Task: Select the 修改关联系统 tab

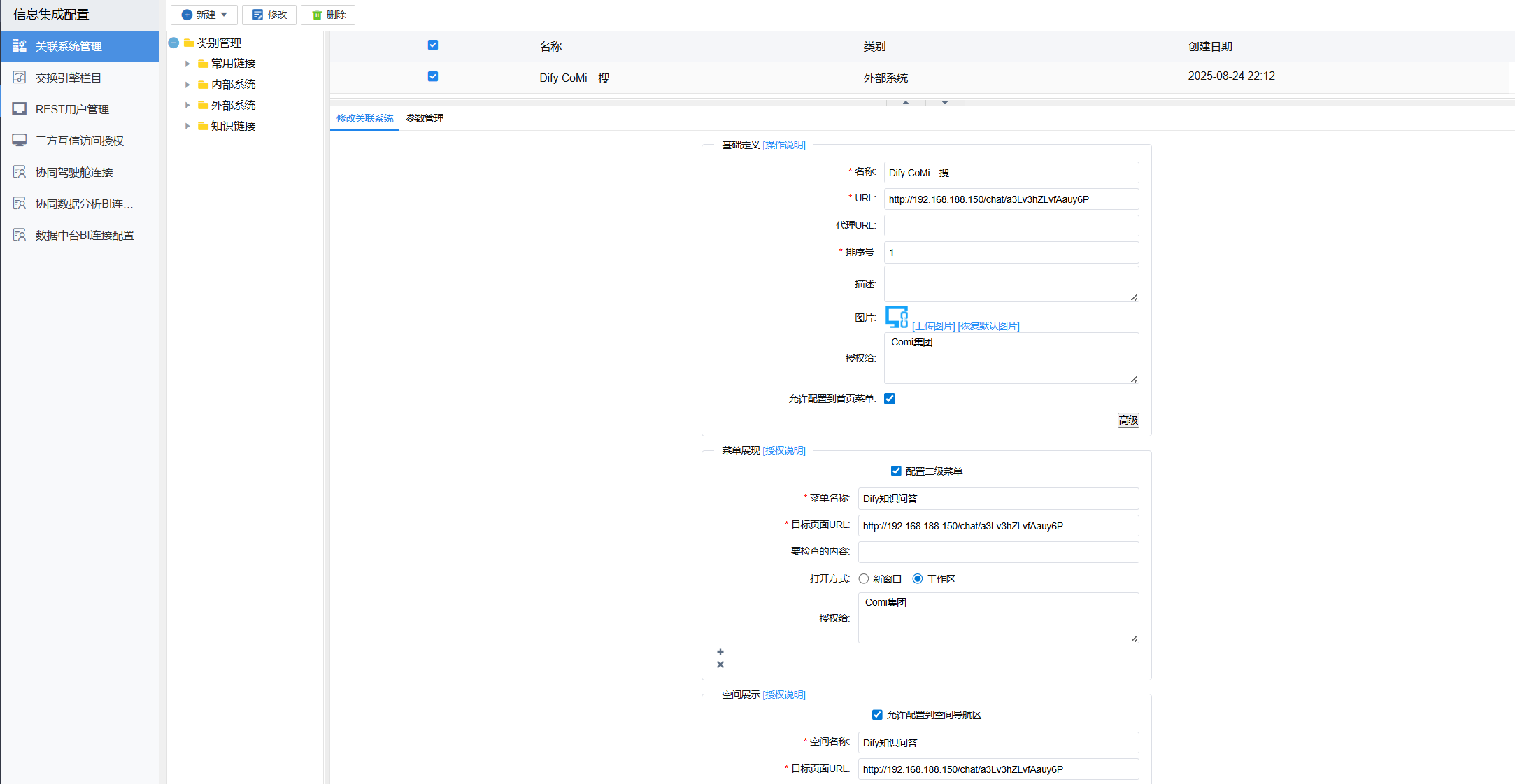Action: pyautogui.click(x=364, y=118)
